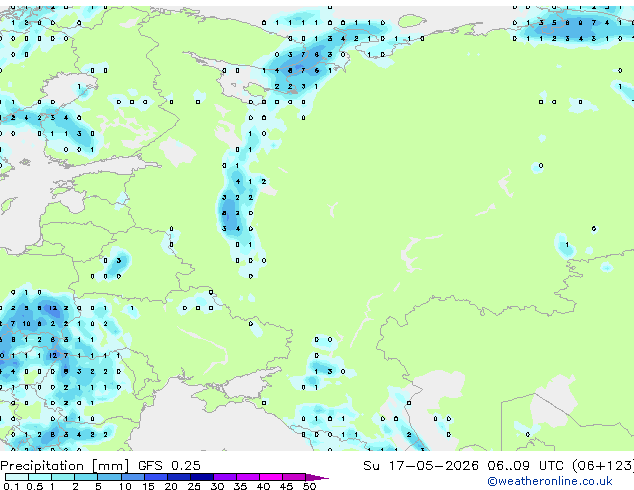Screen dimensions: 634x490
Task: Click the '35' legend scale label
Action: [240, 486]
